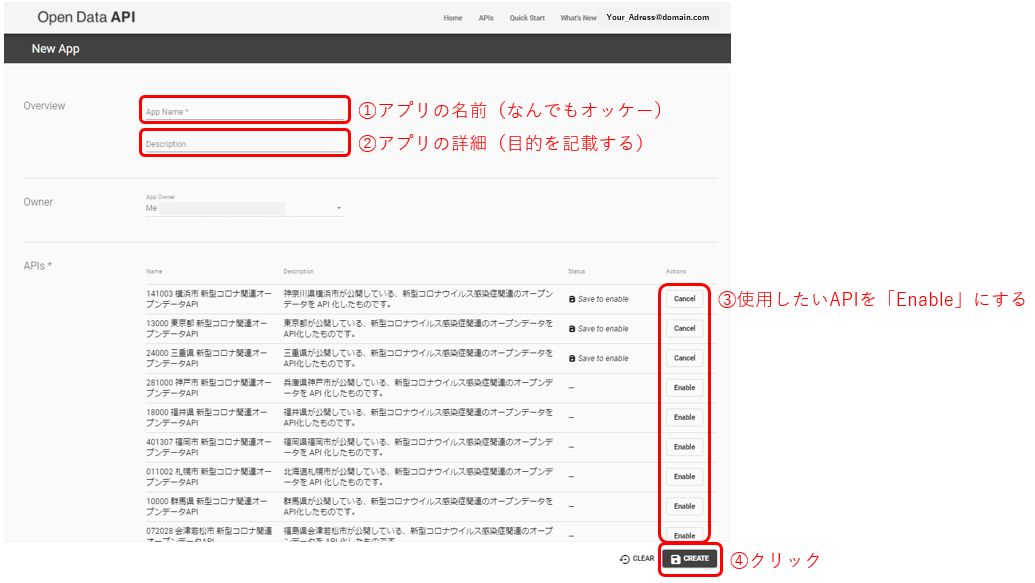Click the lock icon beside 三重県 API status
The height and width of the screenshot is (583, 1035).
[x=572, y=357]
